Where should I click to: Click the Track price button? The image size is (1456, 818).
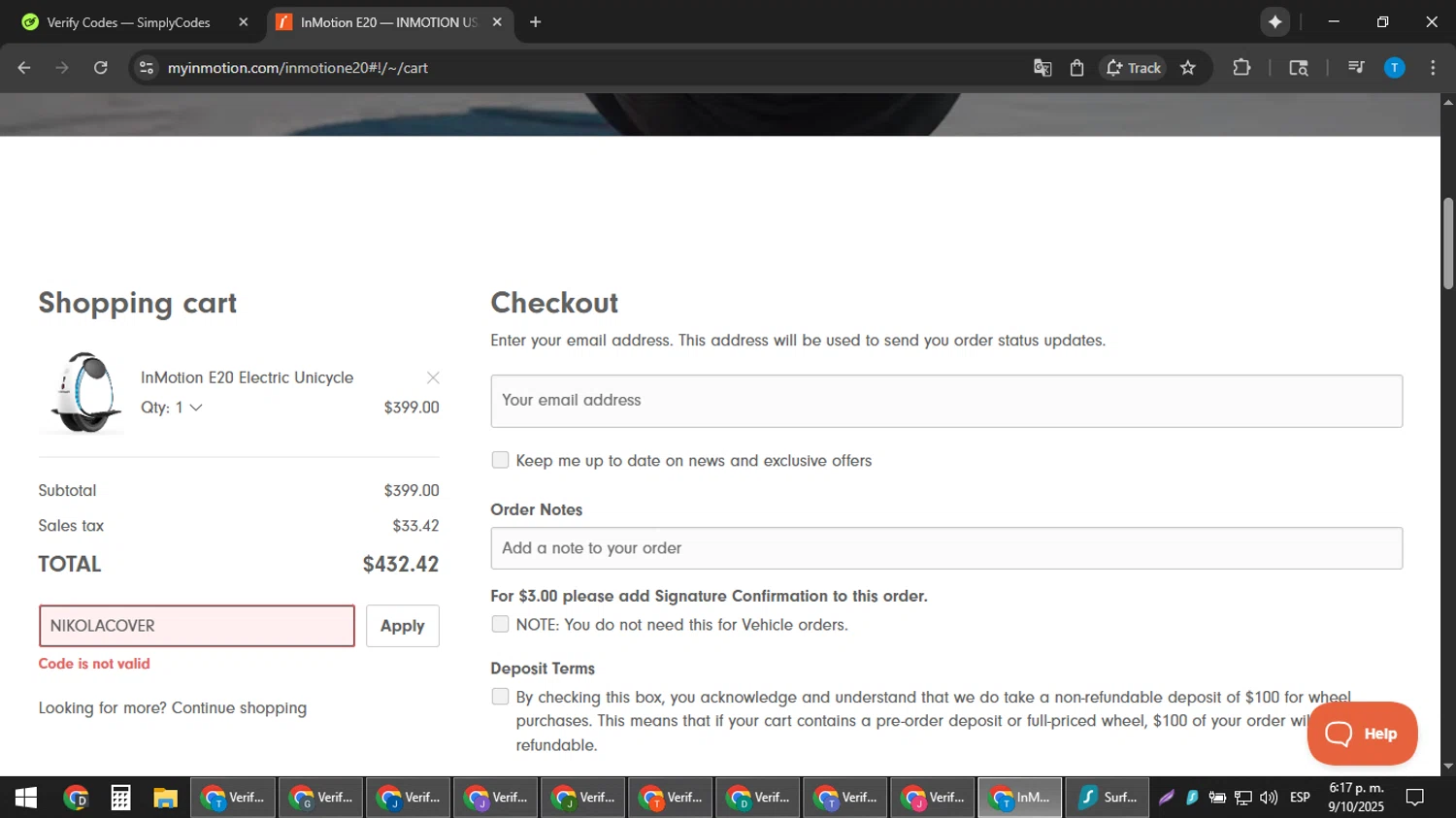pyautogui.click(x=1133, y=68)
